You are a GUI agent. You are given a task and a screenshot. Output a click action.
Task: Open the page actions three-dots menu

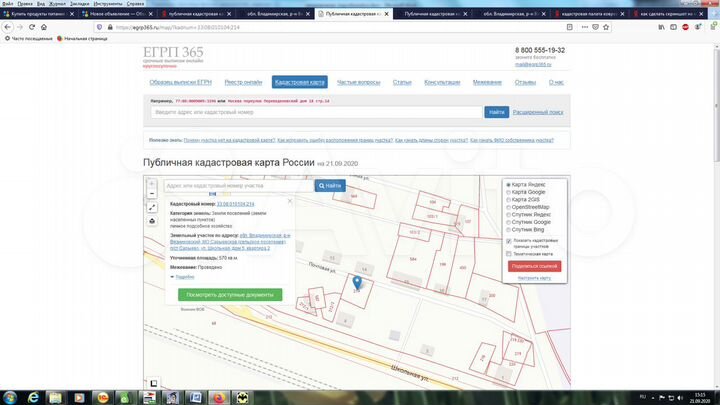tap(585, 27)
